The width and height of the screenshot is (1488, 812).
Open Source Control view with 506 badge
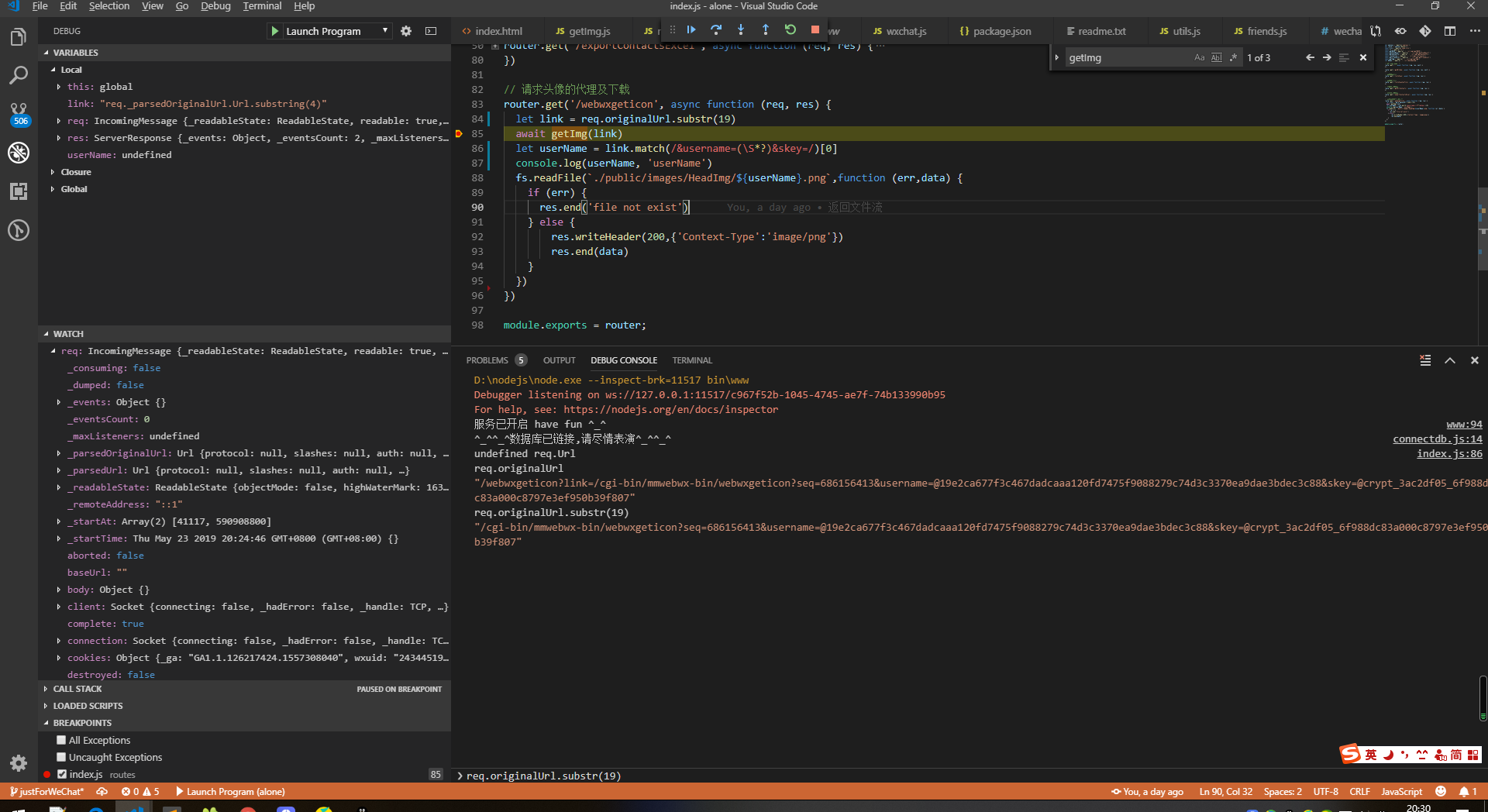[x=19, y=114]
